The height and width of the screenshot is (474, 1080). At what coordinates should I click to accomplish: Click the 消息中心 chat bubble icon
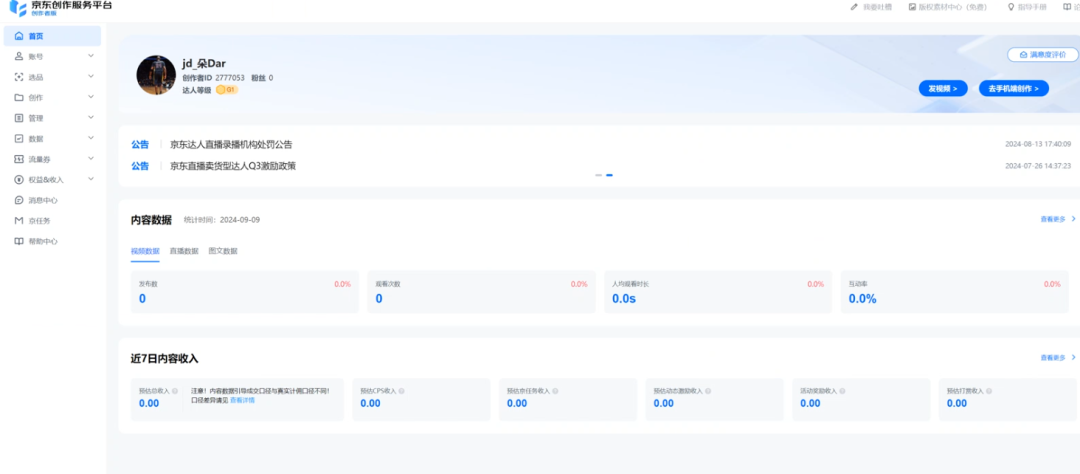(19, 200)
